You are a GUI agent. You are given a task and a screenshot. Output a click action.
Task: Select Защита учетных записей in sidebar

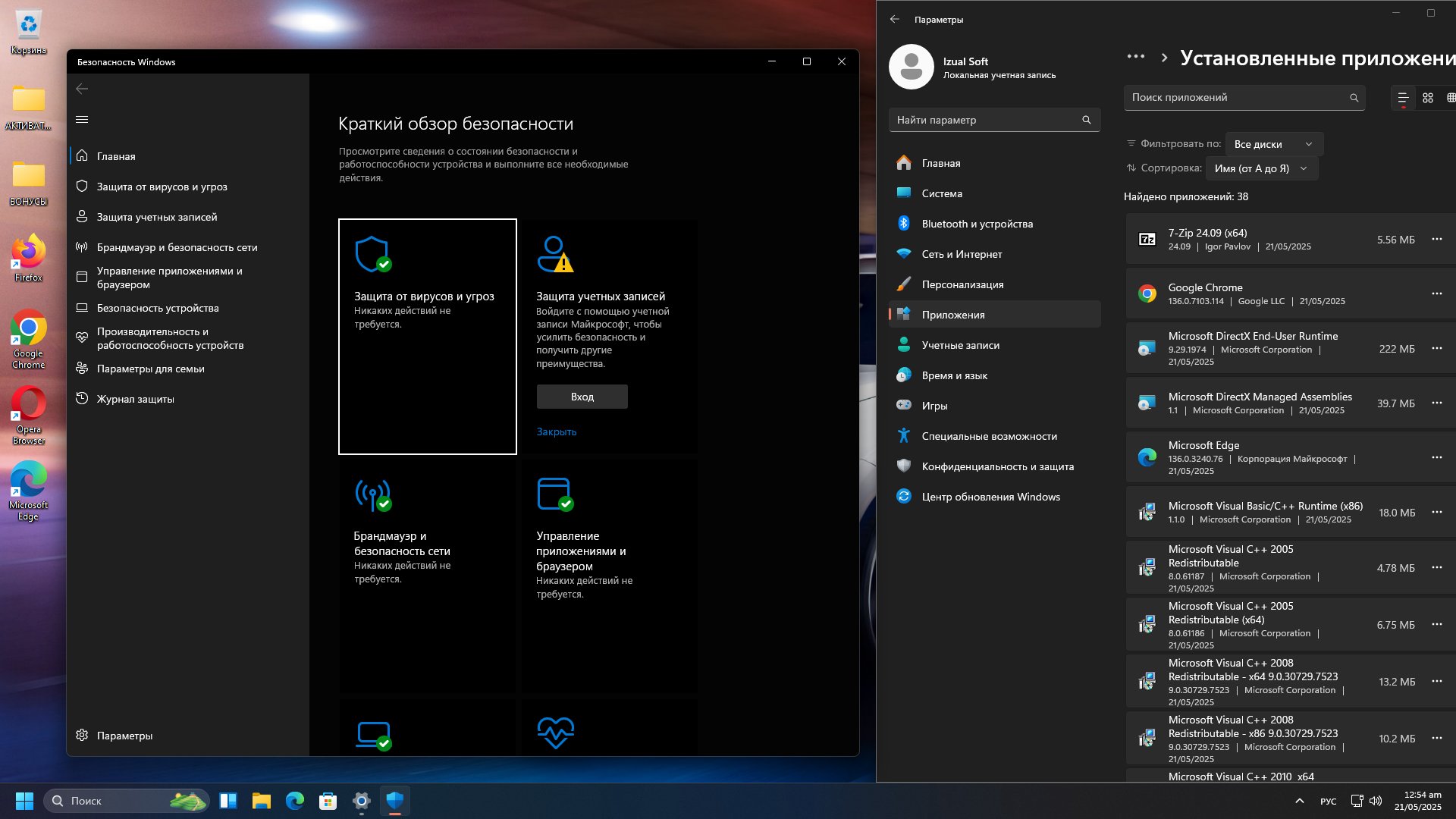pyautogui.click(x=188, y=217)
